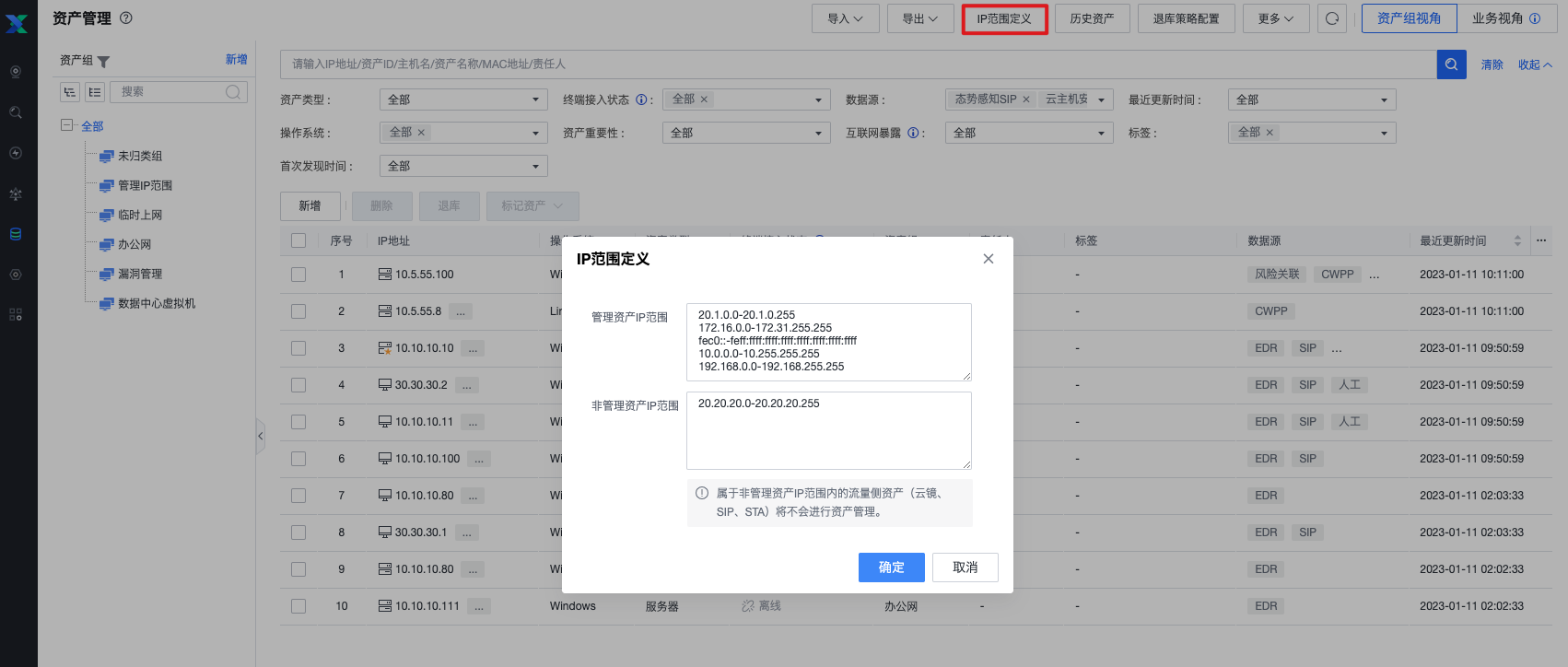Open the column settings ellipsis in the table header
This screenshot has height=667, width=1568.
(1541, 240)
